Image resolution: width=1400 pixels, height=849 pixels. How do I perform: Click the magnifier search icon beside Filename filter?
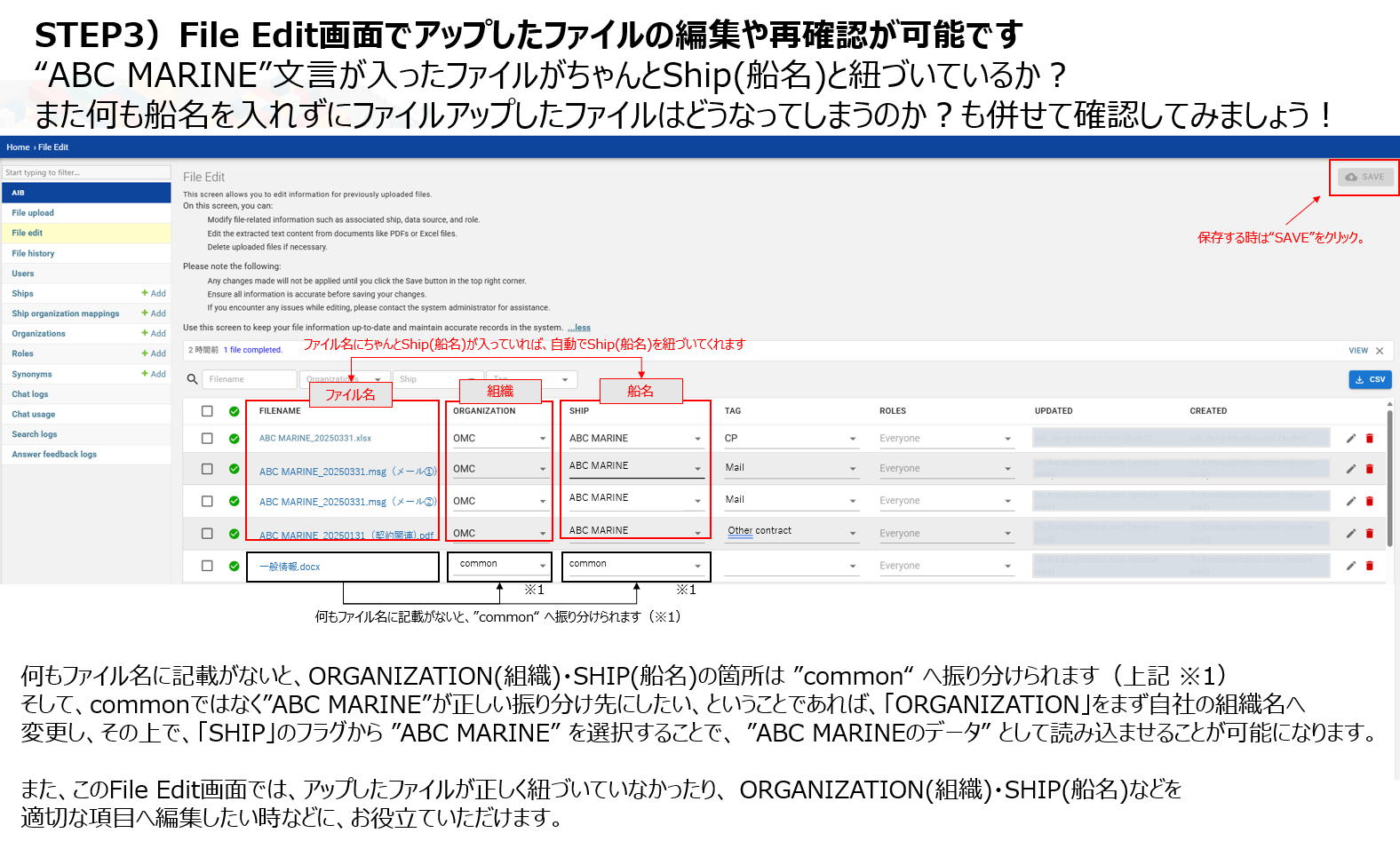192,379
